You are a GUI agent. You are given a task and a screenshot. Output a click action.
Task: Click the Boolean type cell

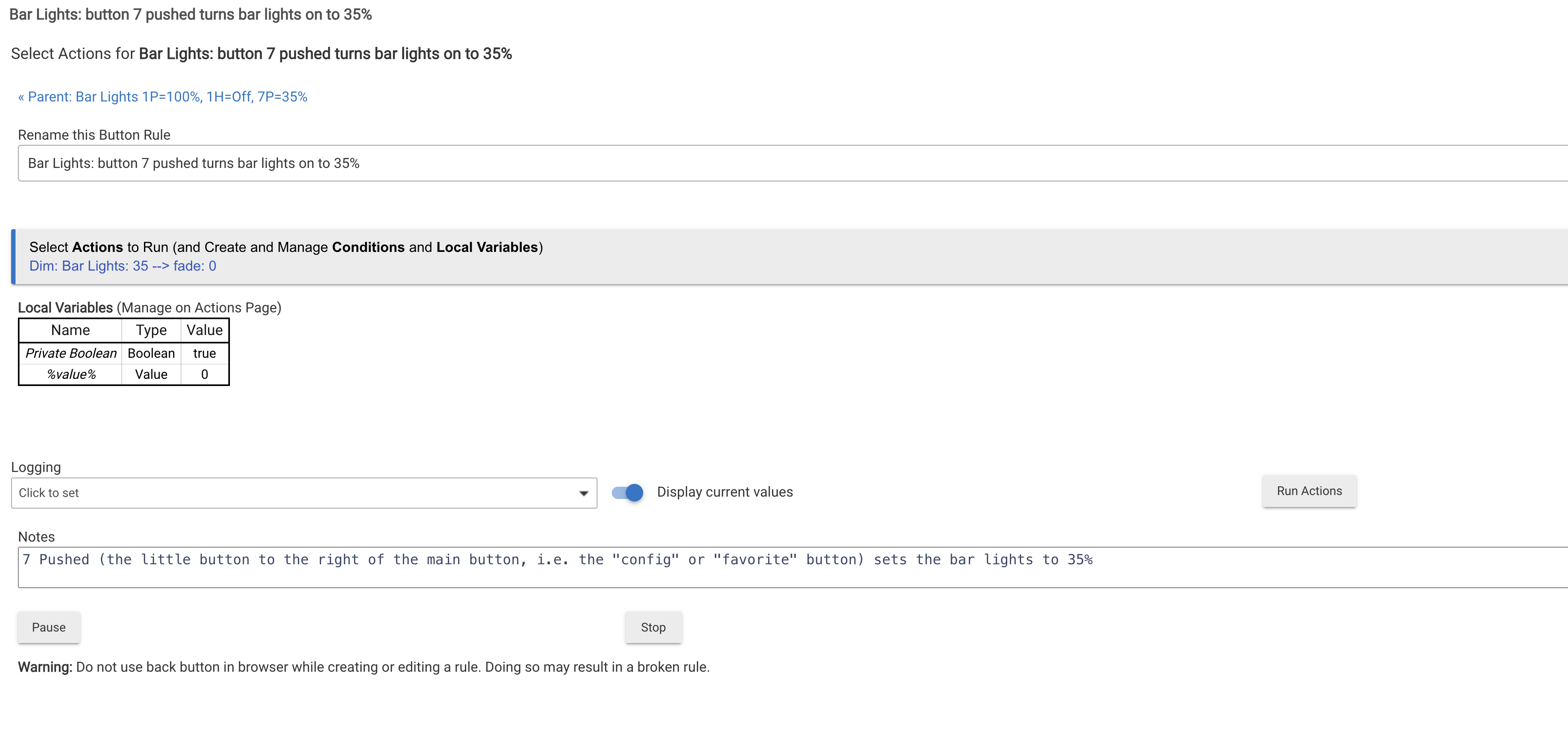(x=151, y=353)
